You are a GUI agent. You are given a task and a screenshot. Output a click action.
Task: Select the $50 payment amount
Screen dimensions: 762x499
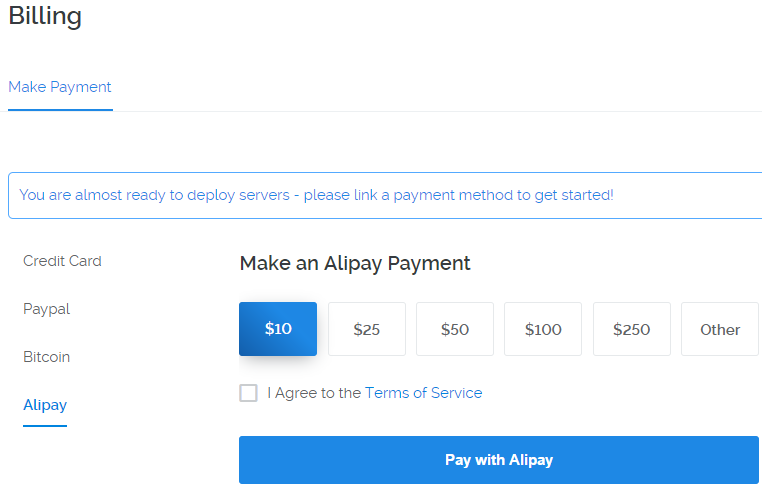(x=455, y=329)
